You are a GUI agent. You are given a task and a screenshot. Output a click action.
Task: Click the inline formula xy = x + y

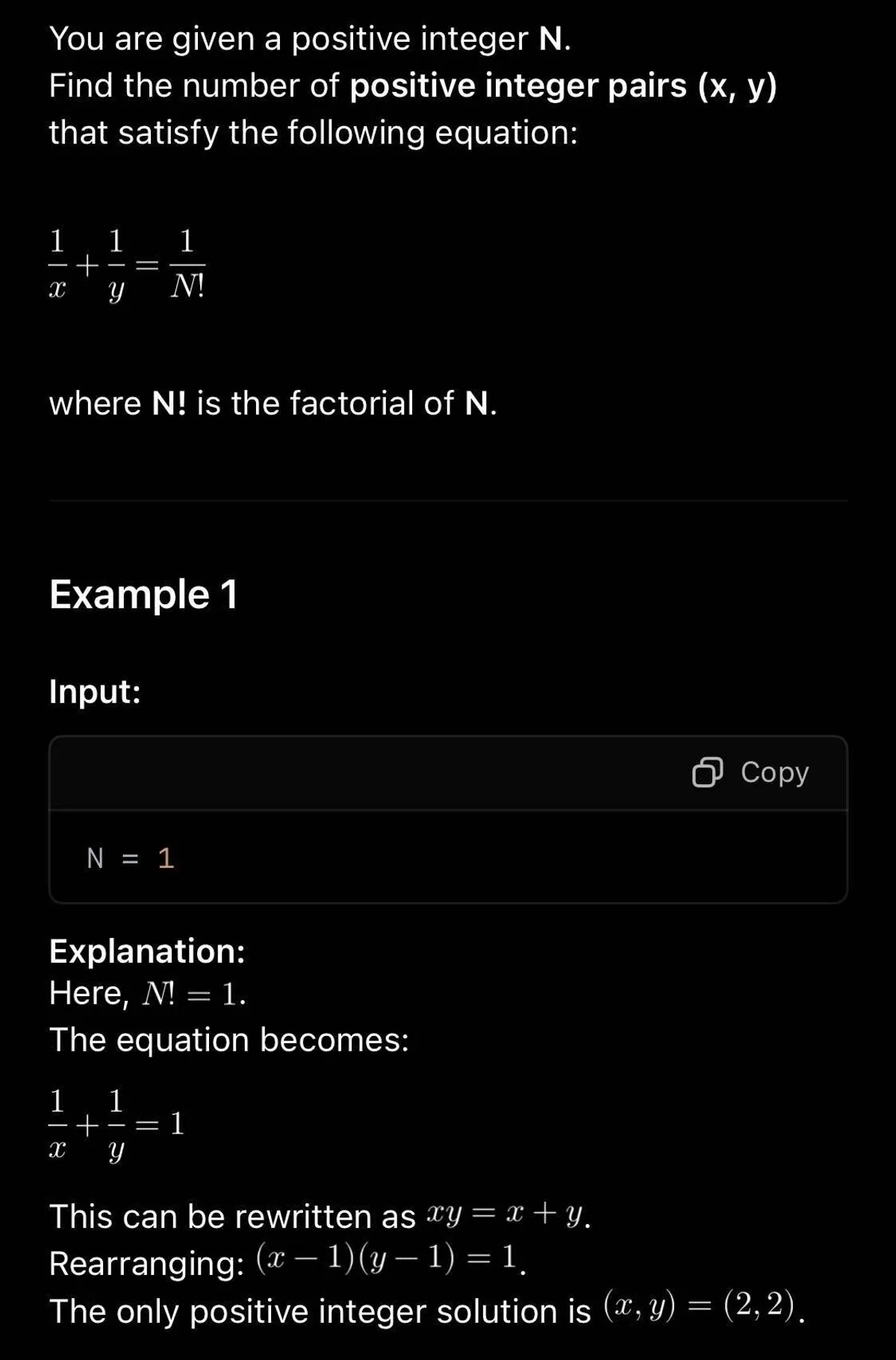(505, 1214)
